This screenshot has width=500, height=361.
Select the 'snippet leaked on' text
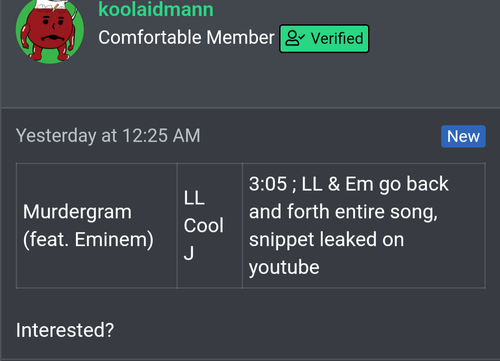click(326, 240)
